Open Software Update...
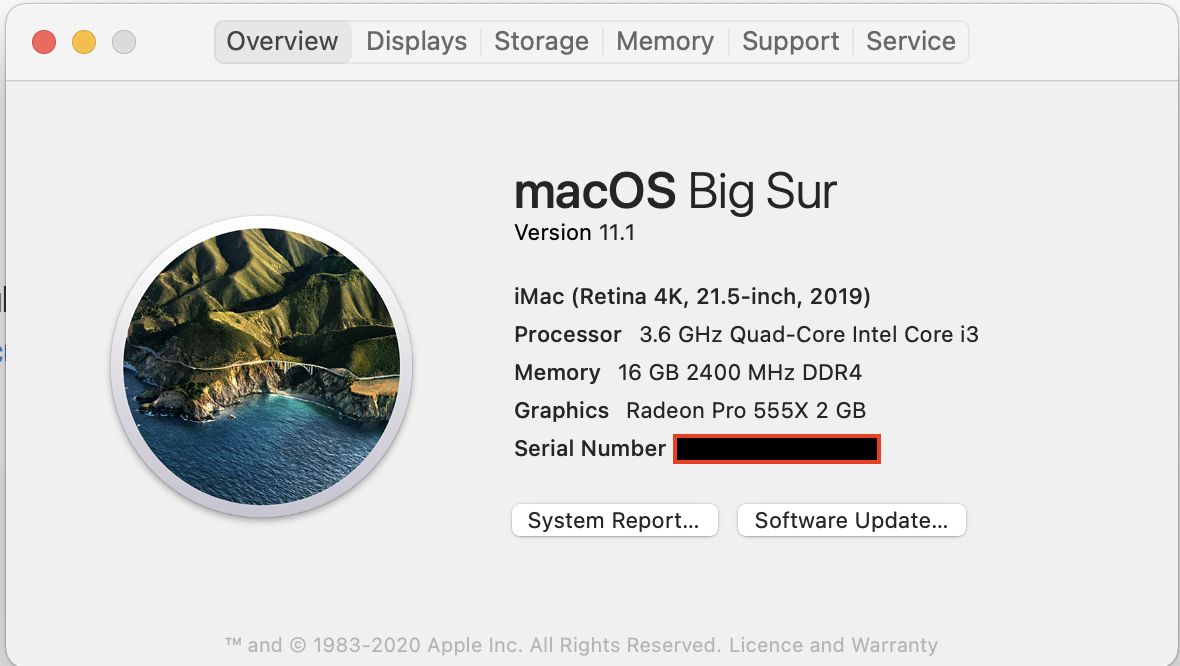The image size is (1180, 666). click(851, 520)
